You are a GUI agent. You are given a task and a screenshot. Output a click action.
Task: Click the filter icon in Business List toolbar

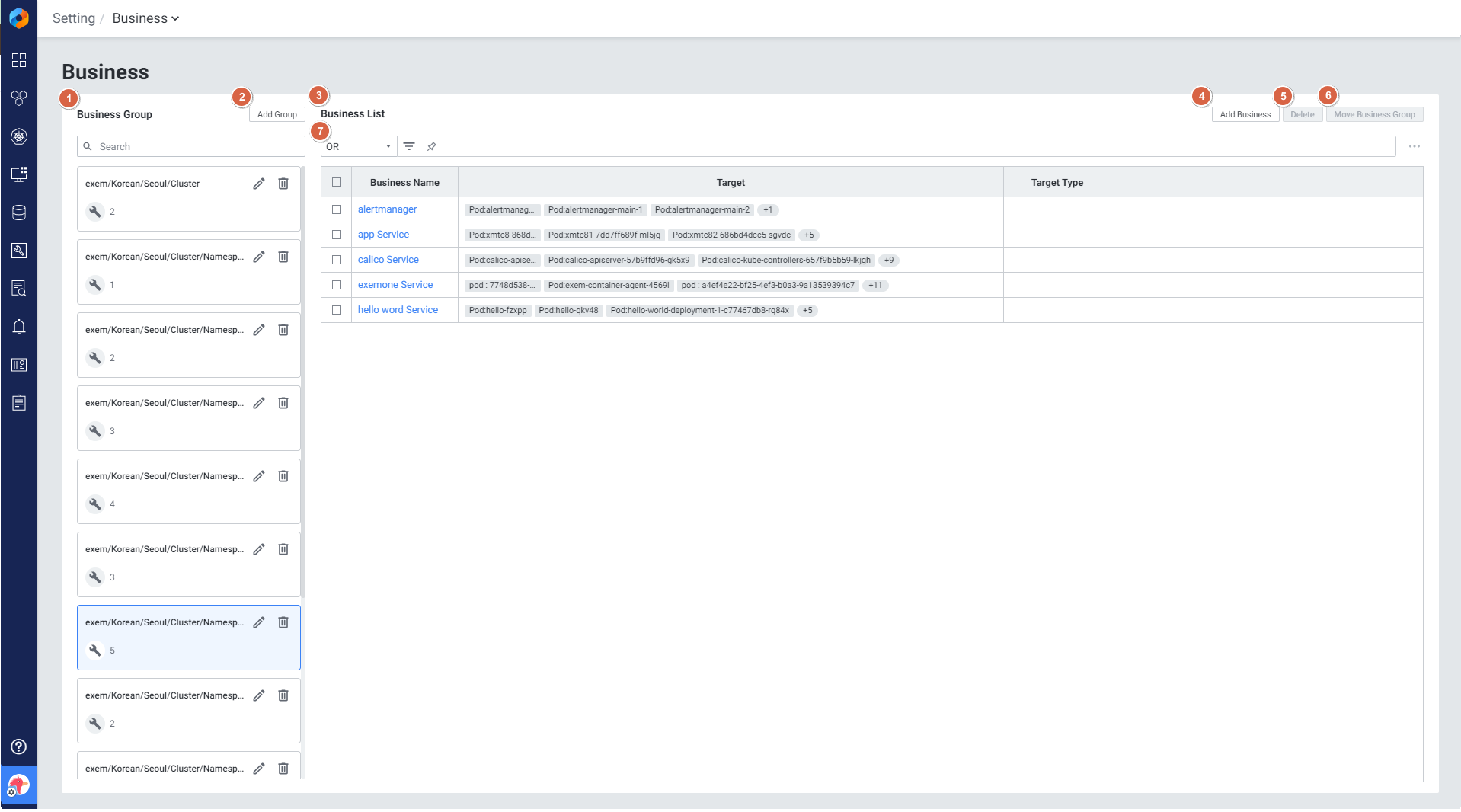409,146
